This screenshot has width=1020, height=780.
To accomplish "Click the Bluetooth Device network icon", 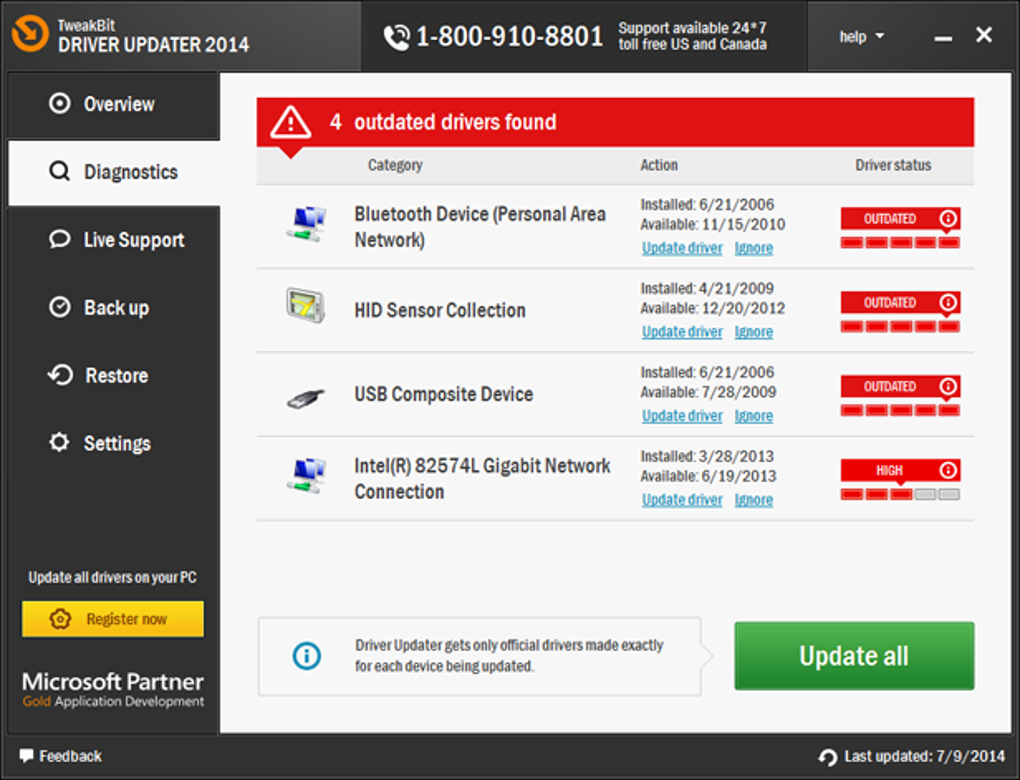I will (x=306, y=225).
